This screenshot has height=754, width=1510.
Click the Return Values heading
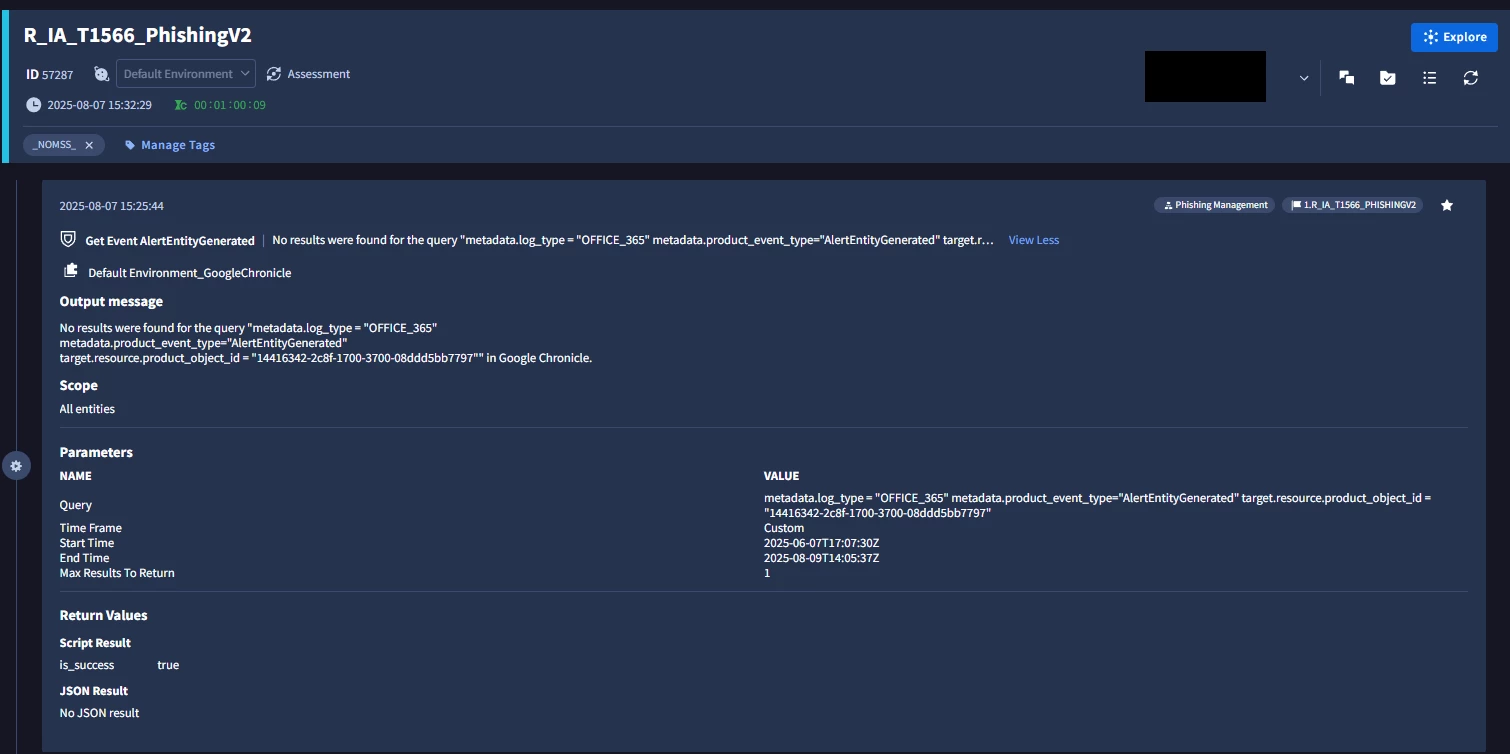click(103, 615)
